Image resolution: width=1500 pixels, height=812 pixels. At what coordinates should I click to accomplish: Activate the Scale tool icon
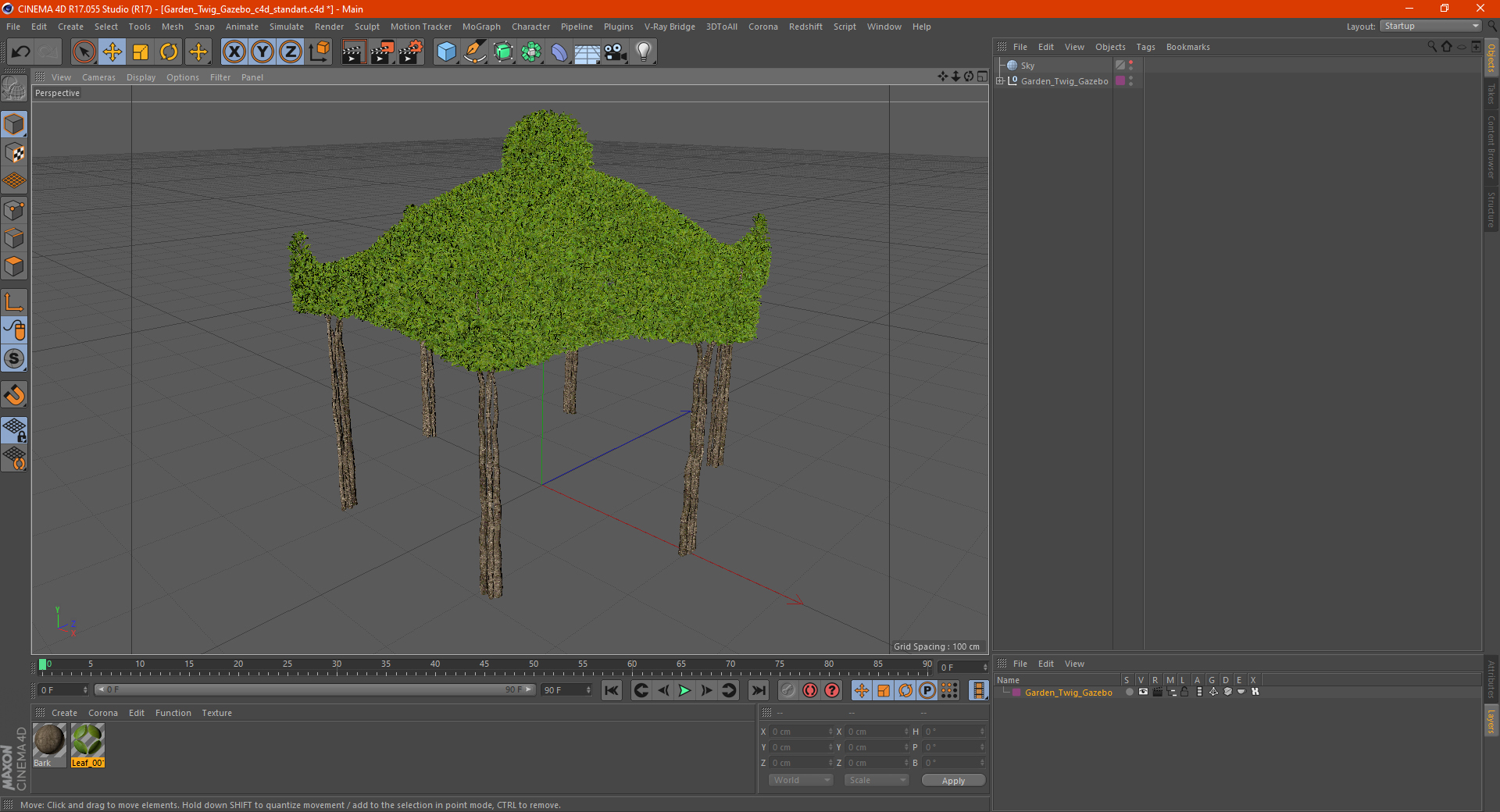tap(141, 52)
